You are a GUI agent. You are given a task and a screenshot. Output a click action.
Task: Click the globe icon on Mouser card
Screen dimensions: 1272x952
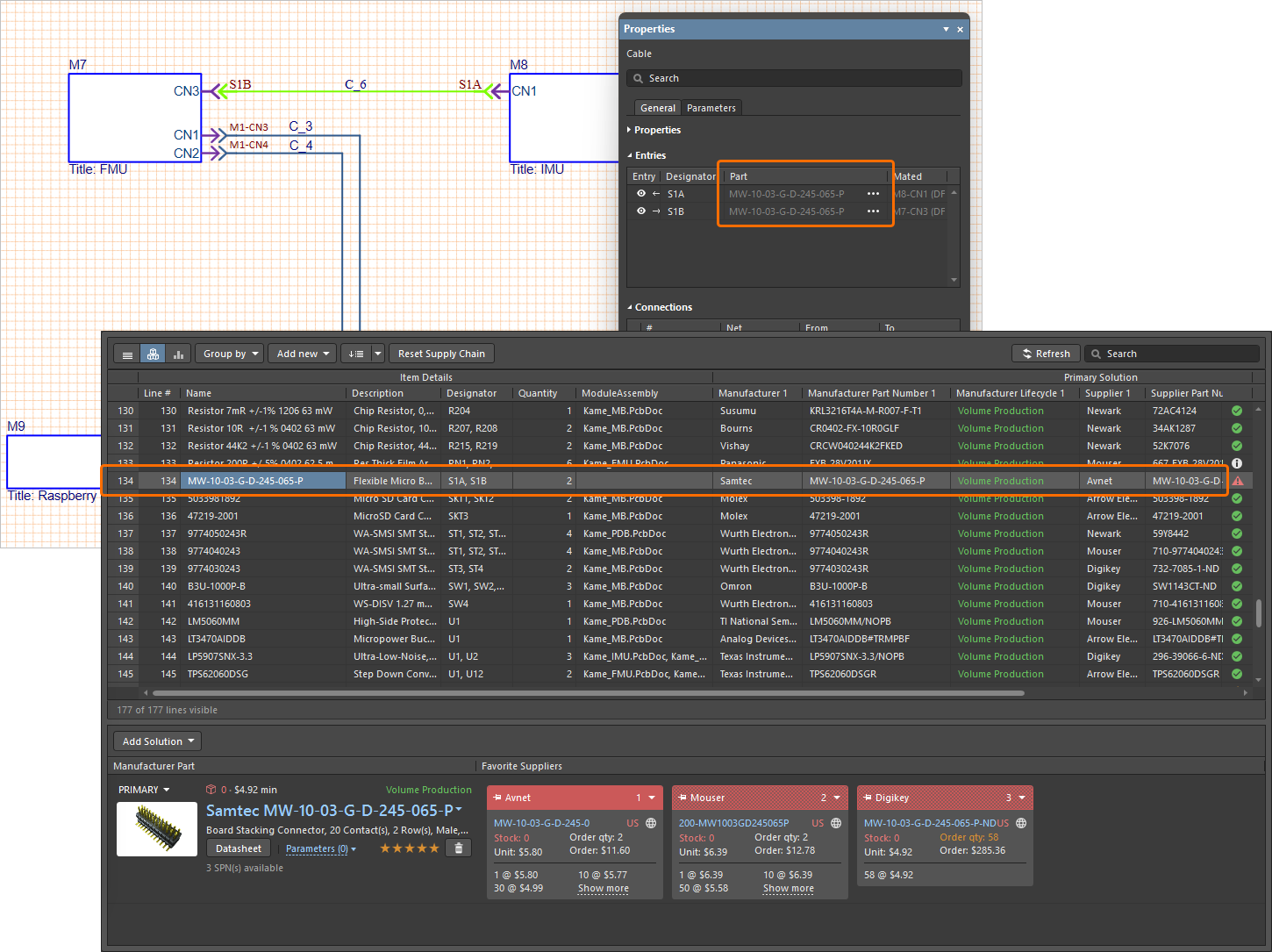point(836,823)
